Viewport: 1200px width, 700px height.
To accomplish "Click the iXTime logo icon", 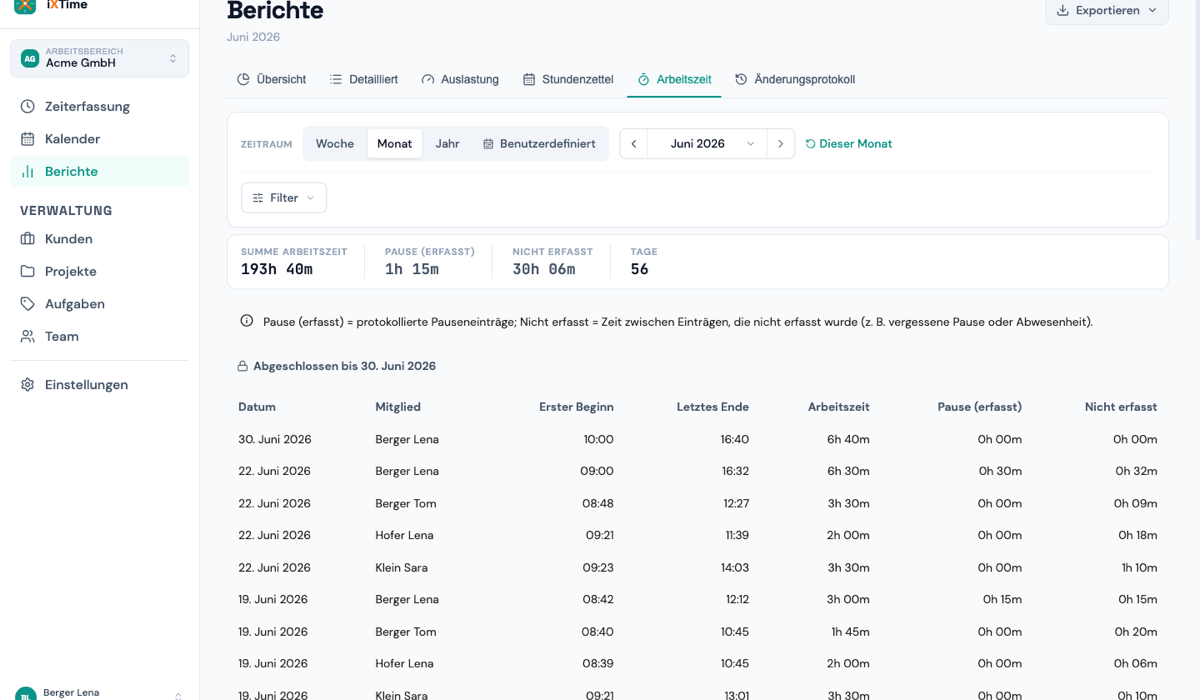I will coord(25,5).
